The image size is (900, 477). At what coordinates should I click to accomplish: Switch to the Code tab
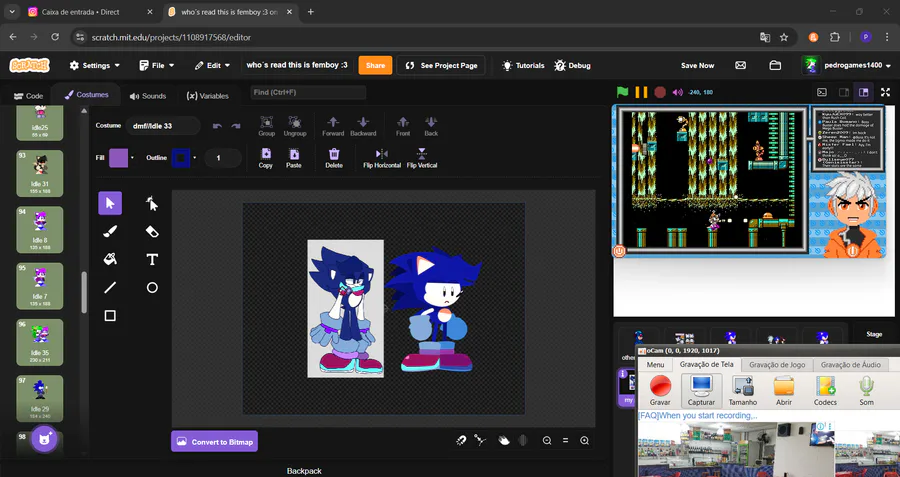28,96
